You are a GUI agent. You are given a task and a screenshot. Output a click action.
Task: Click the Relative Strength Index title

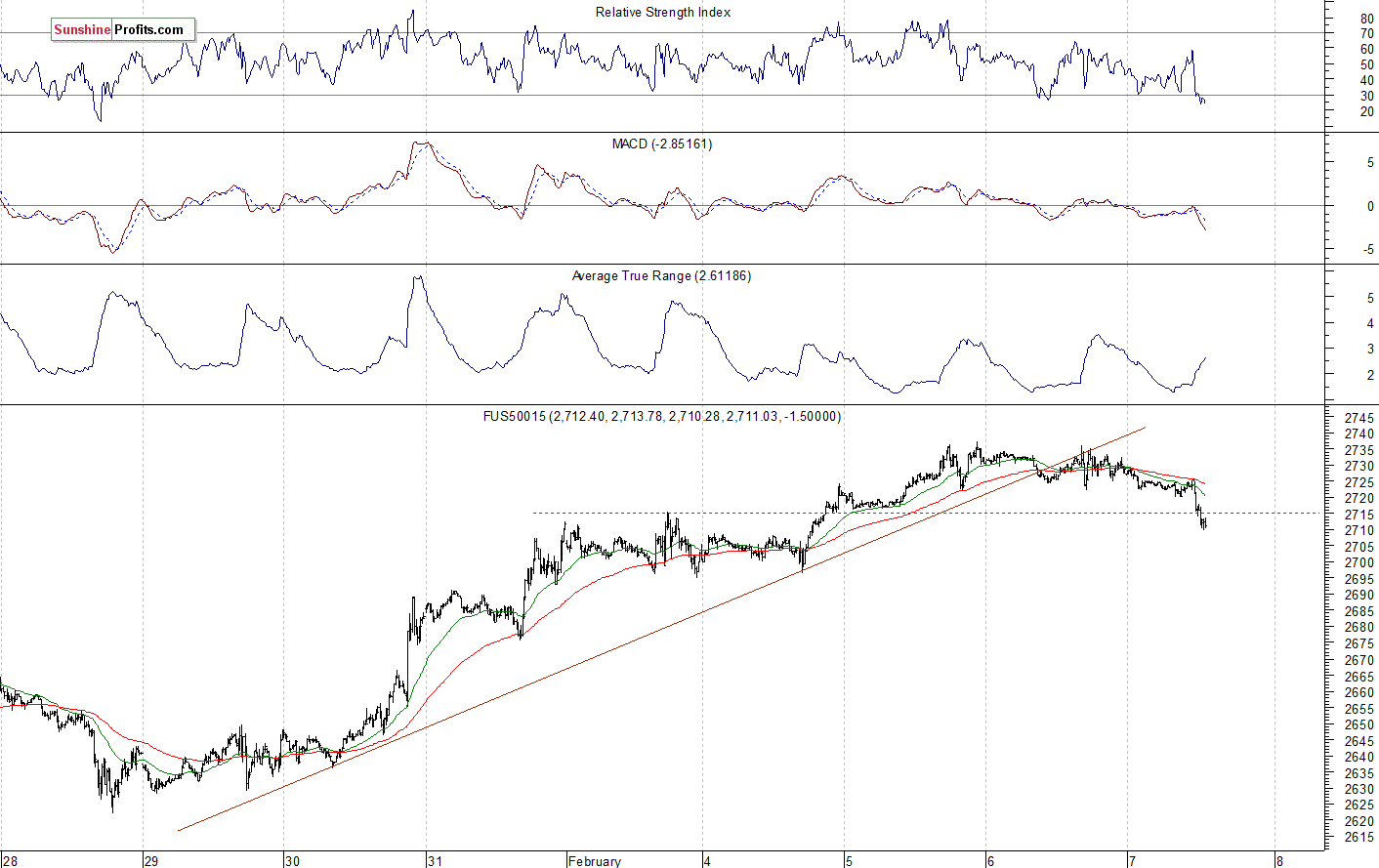[x=663, y=13]
